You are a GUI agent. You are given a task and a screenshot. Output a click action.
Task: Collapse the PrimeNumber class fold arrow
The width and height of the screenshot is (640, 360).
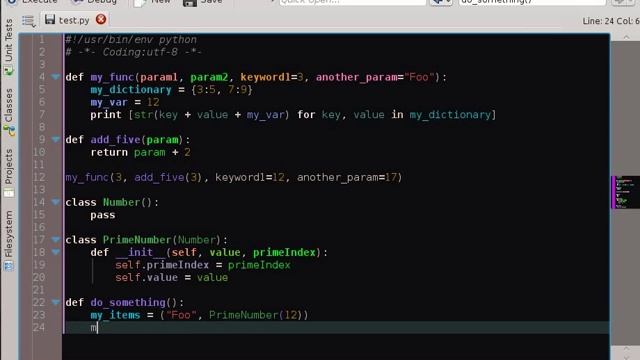[56, 240]
